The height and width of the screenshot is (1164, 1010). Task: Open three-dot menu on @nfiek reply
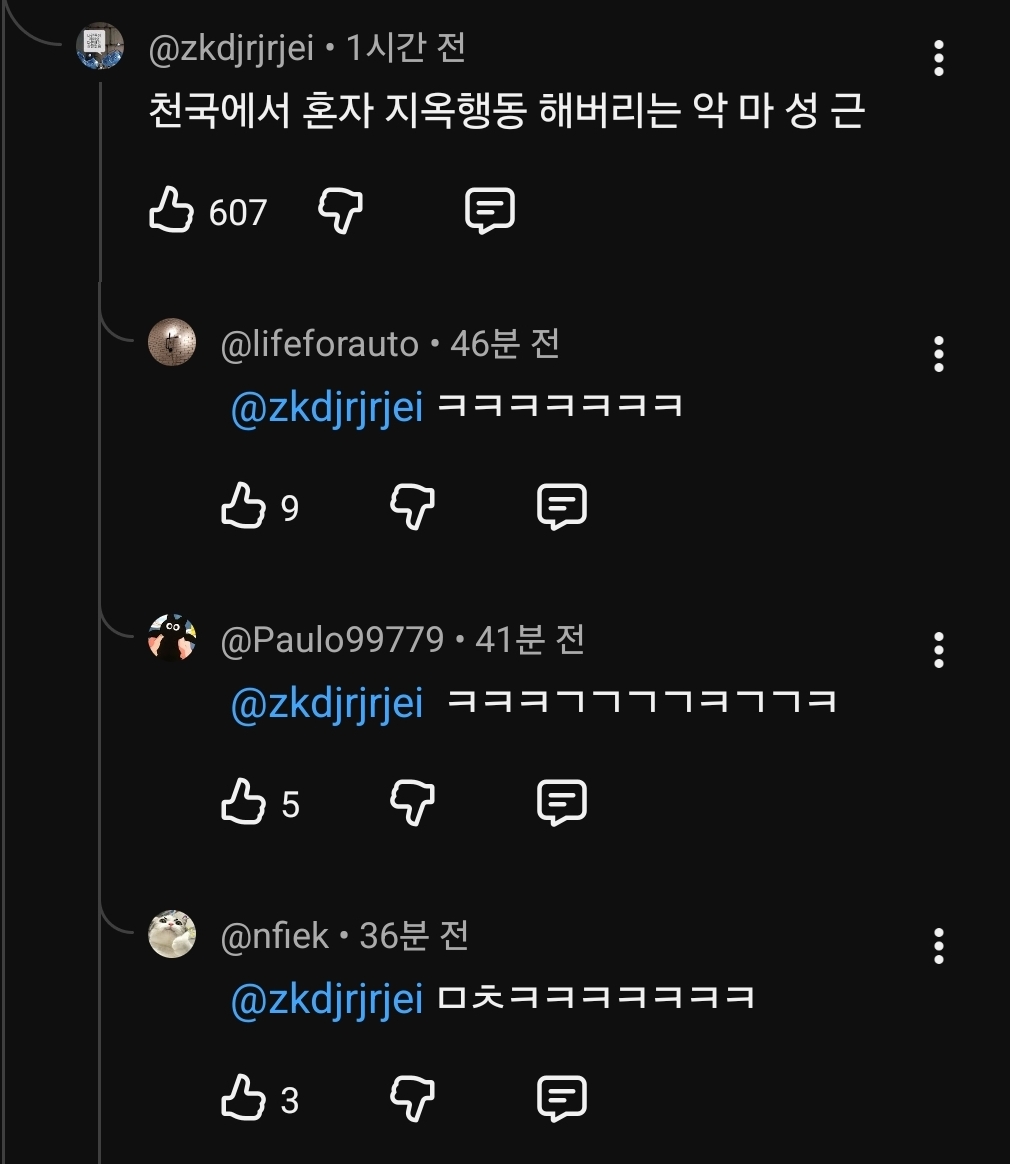(x=938, y=946)
